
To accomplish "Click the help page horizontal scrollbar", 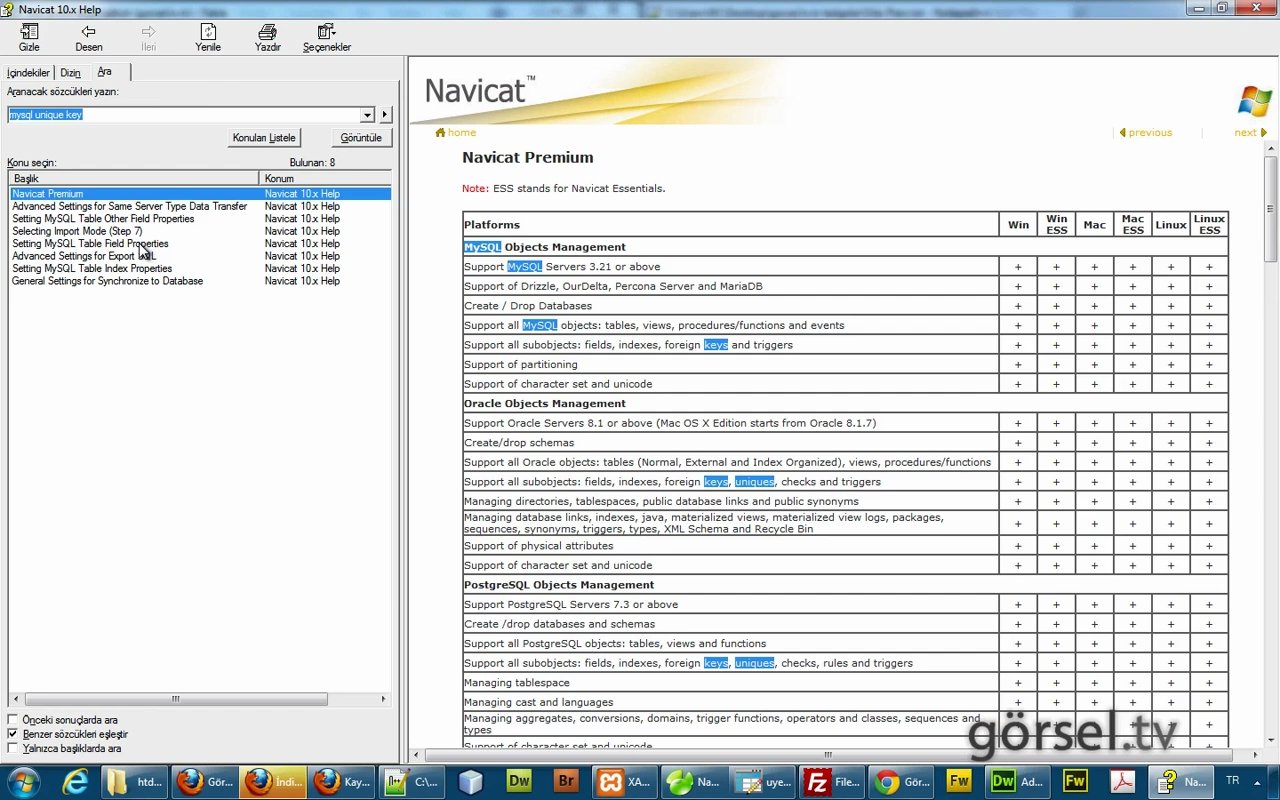I will (x=828, y=755).
